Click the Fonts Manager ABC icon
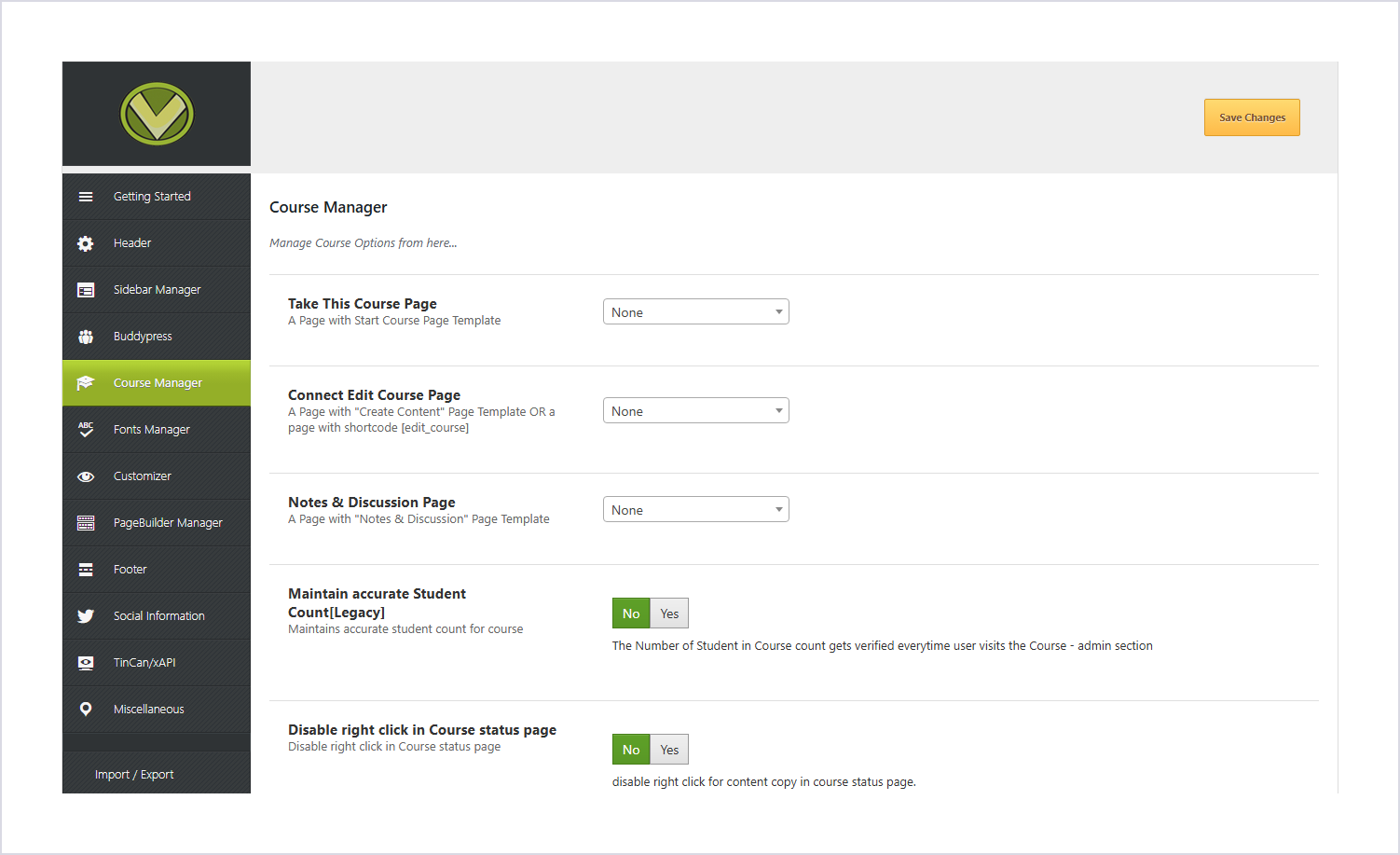 pos(86,430)
